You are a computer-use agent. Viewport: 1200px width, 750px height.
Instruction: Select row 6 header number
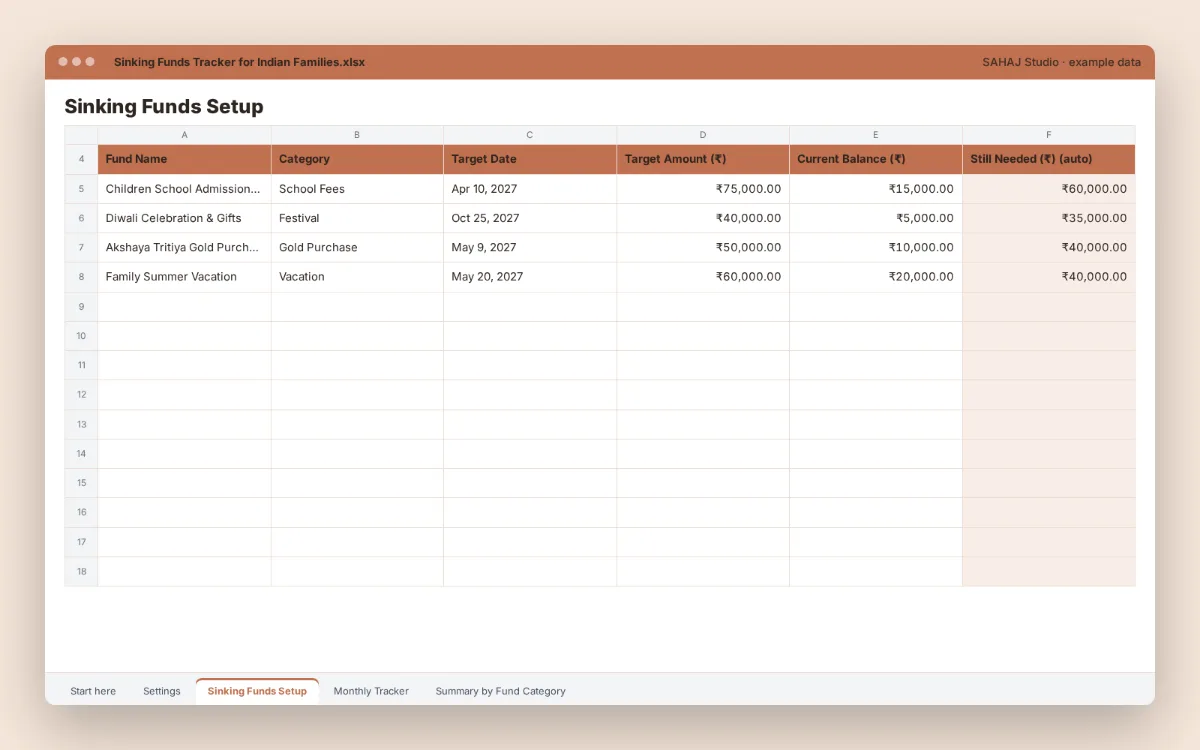point(81,218)
